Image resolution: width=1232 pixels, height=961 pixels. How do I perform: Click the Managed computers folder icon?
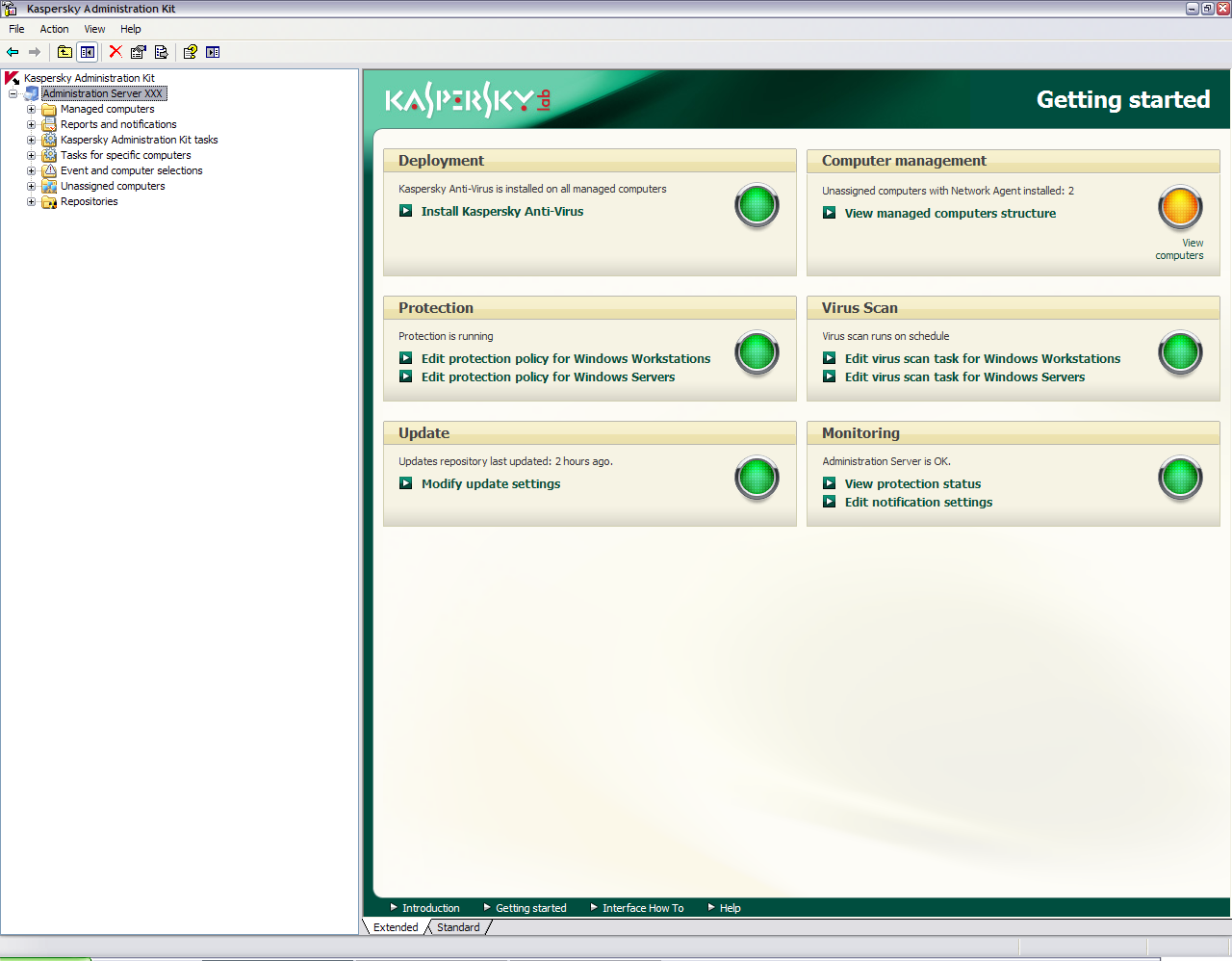click(49, 109)
